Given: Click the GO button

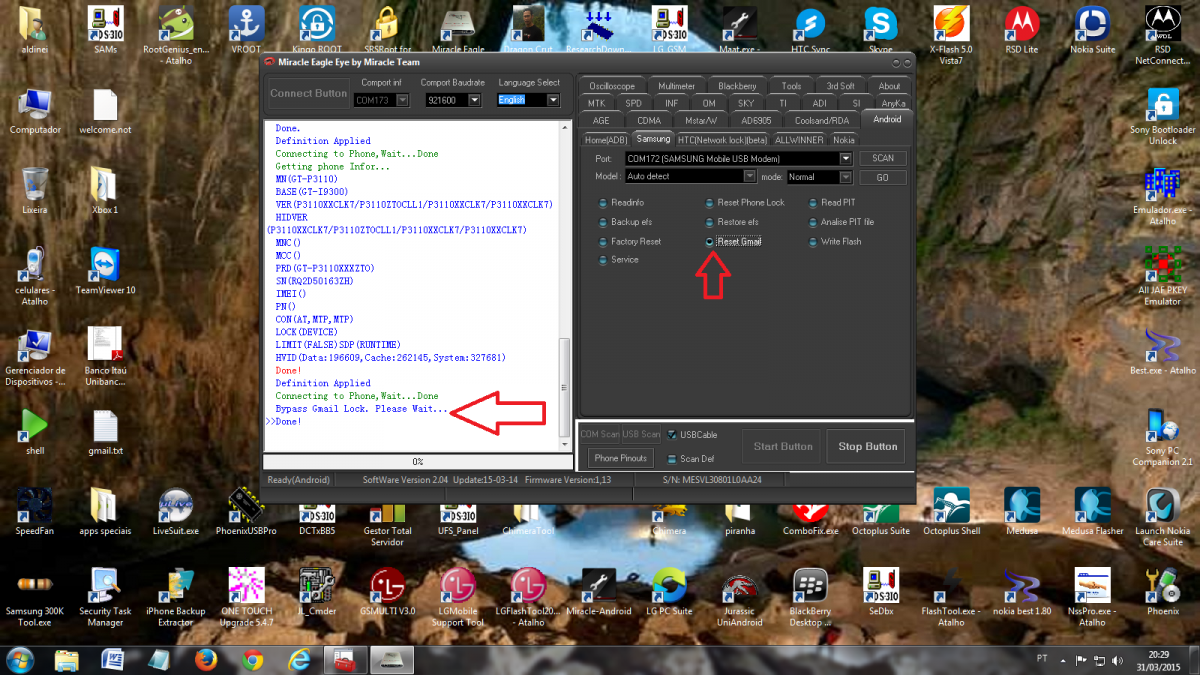Looking at the screenshot, I should click(883, 177).
